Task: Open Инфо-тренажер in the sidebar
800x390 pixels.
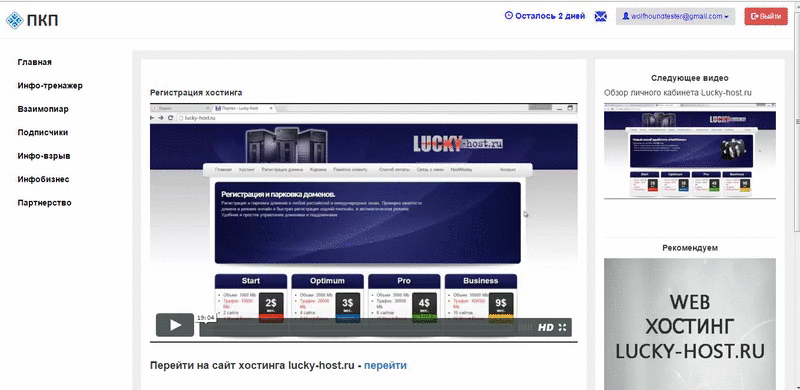Action: pos(50,86)
